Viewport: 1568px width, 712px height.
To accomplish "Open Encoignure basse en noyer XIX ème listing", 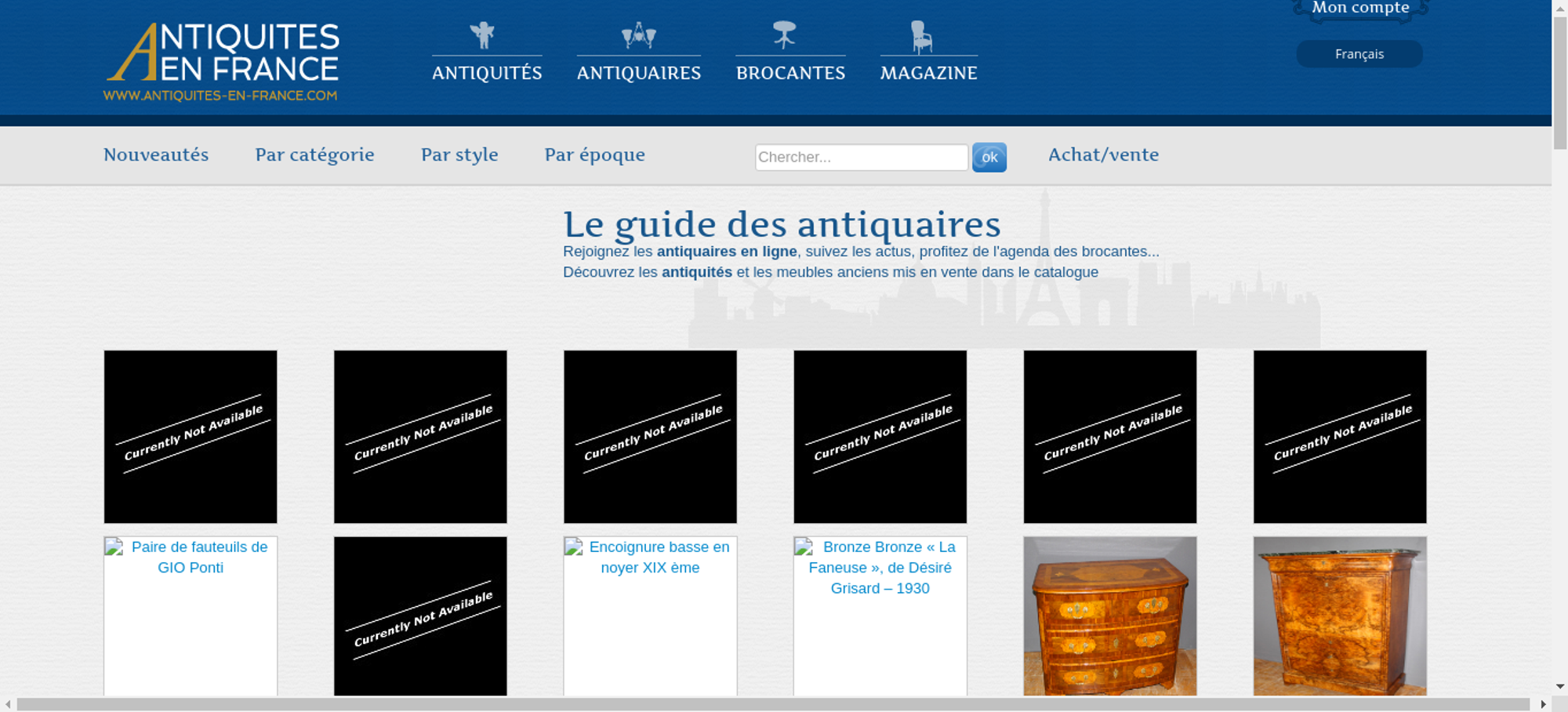I will tap(659, 558).
